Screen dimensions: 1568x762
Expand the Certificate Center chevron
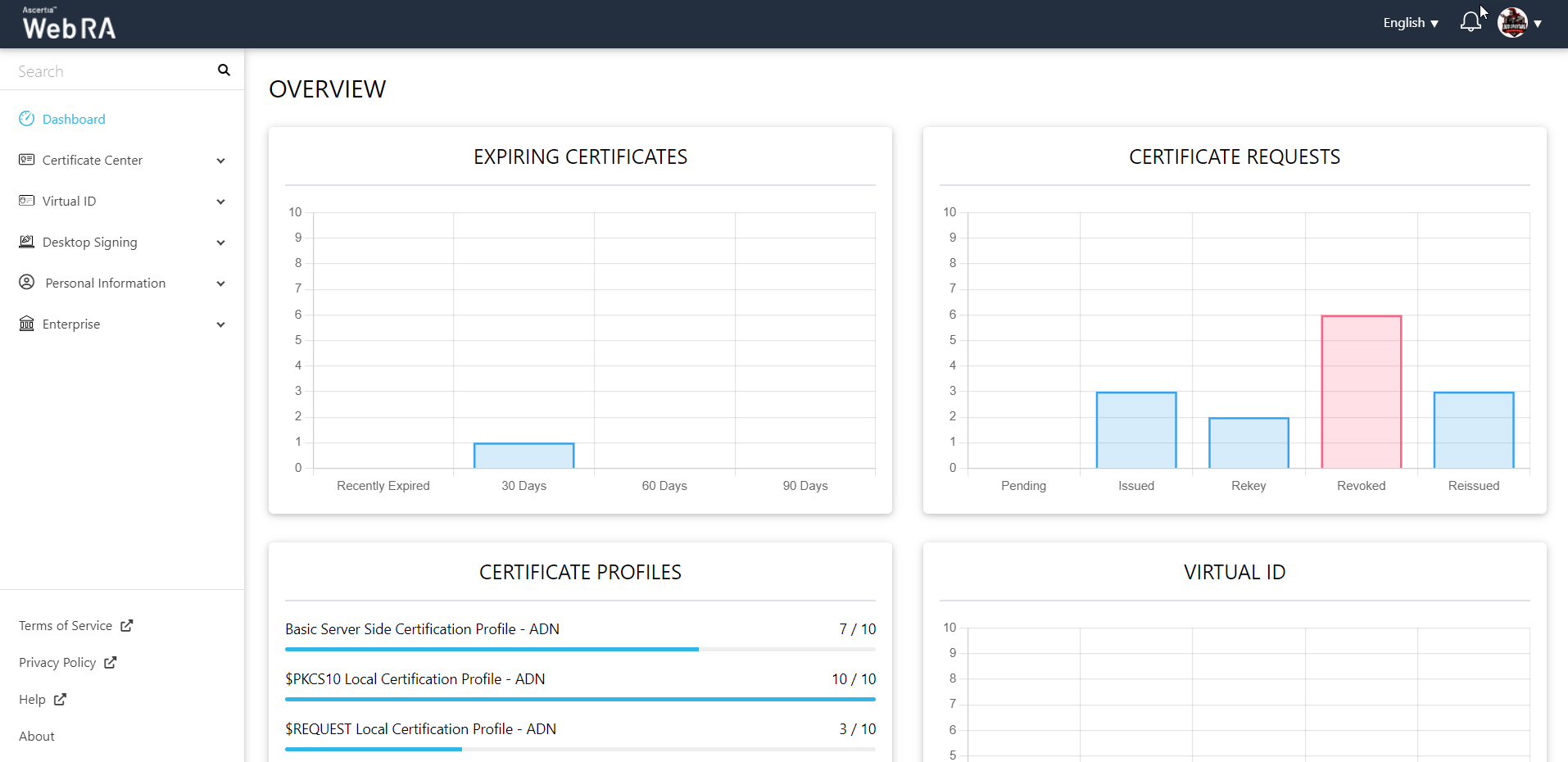coord(220,161)
